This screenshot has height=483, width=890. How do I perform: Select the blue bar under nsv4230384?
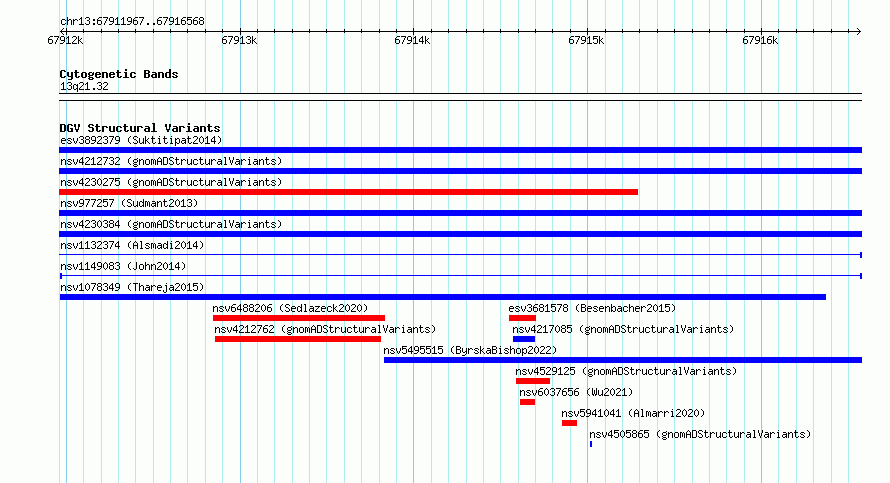click(x=460, y=234)
